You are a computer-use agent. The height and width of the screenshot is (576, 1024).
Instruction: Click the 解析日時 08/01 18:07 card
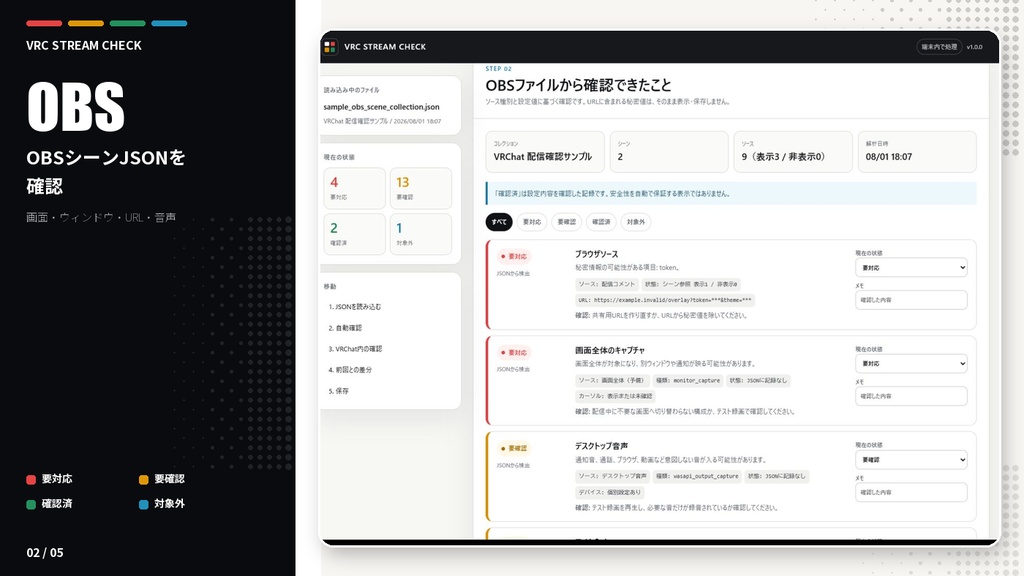pyautogui.click(x=917, y=152)
